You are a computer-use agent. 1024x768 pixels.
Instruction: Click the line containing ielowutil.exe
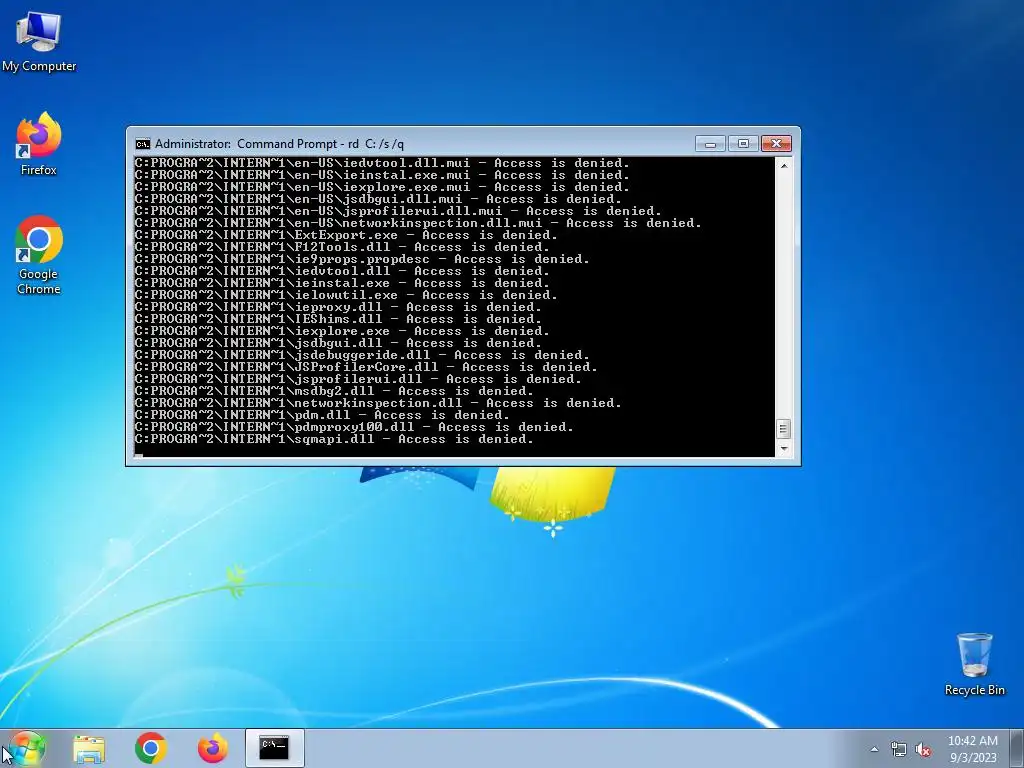point(346,295)
